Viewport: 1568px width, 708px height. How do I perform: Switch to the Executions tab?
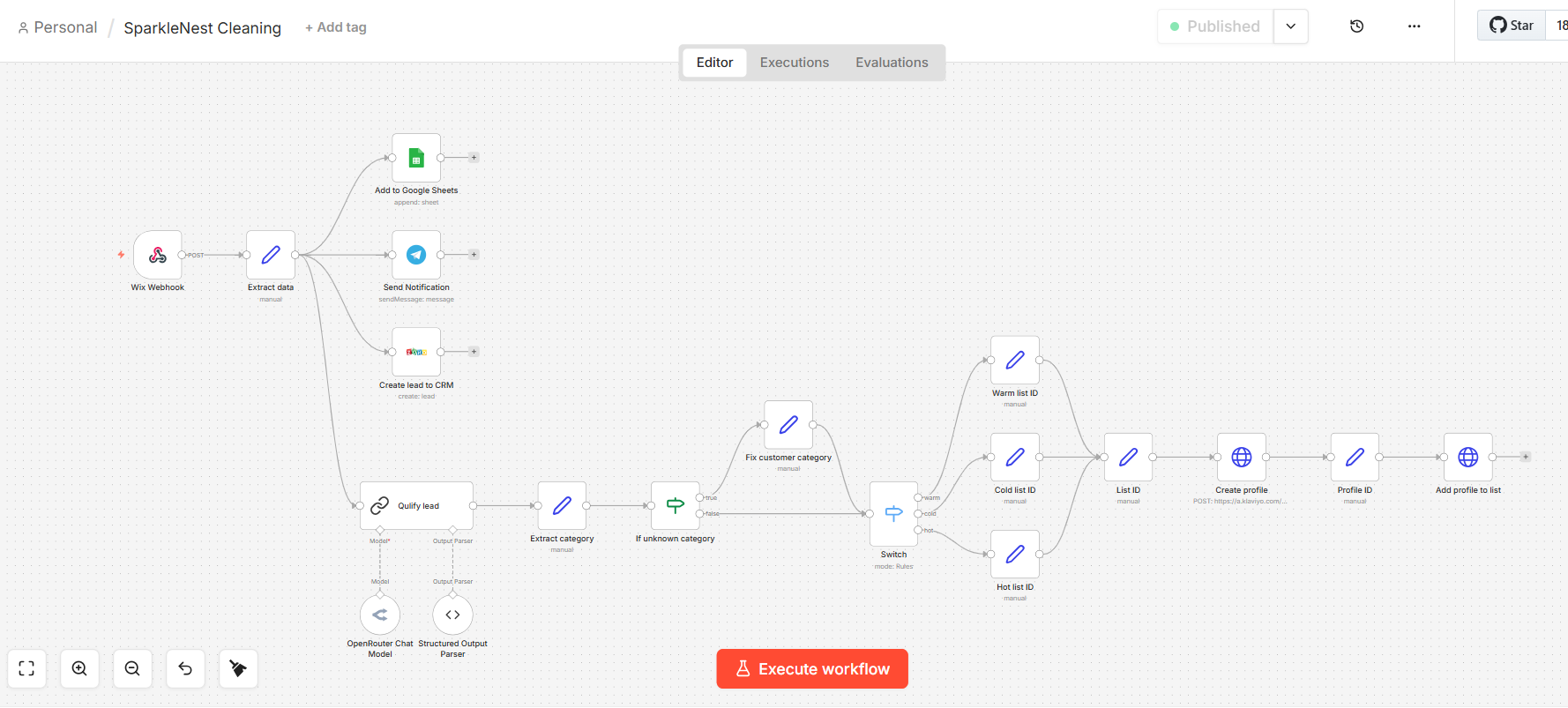pos(795,63)
